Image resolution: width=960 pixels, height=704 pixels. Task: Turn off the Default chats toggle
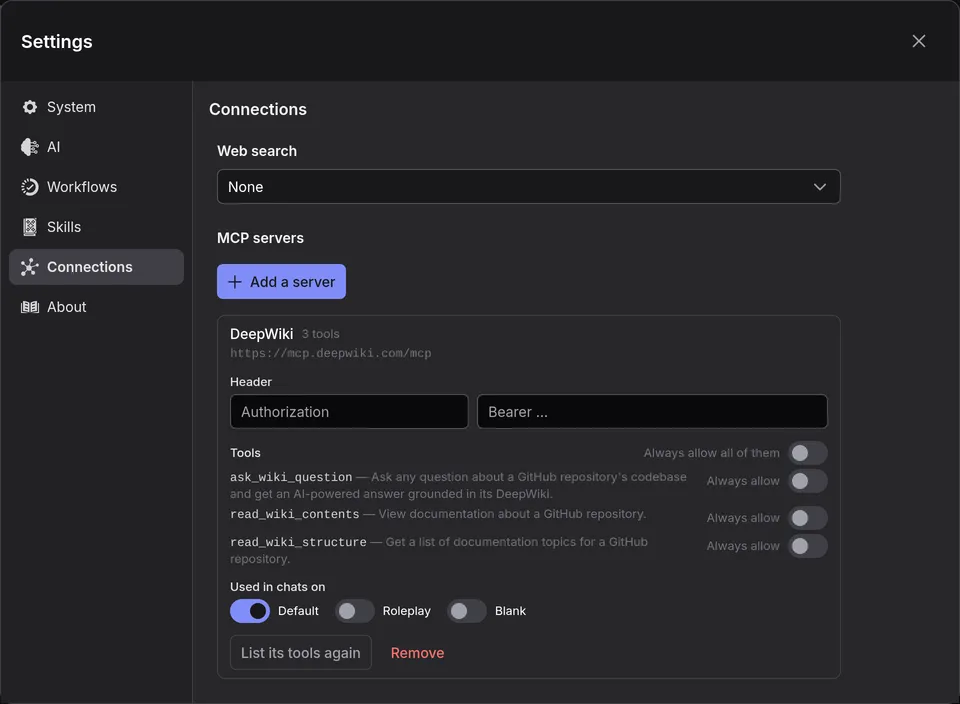[250, 611]
